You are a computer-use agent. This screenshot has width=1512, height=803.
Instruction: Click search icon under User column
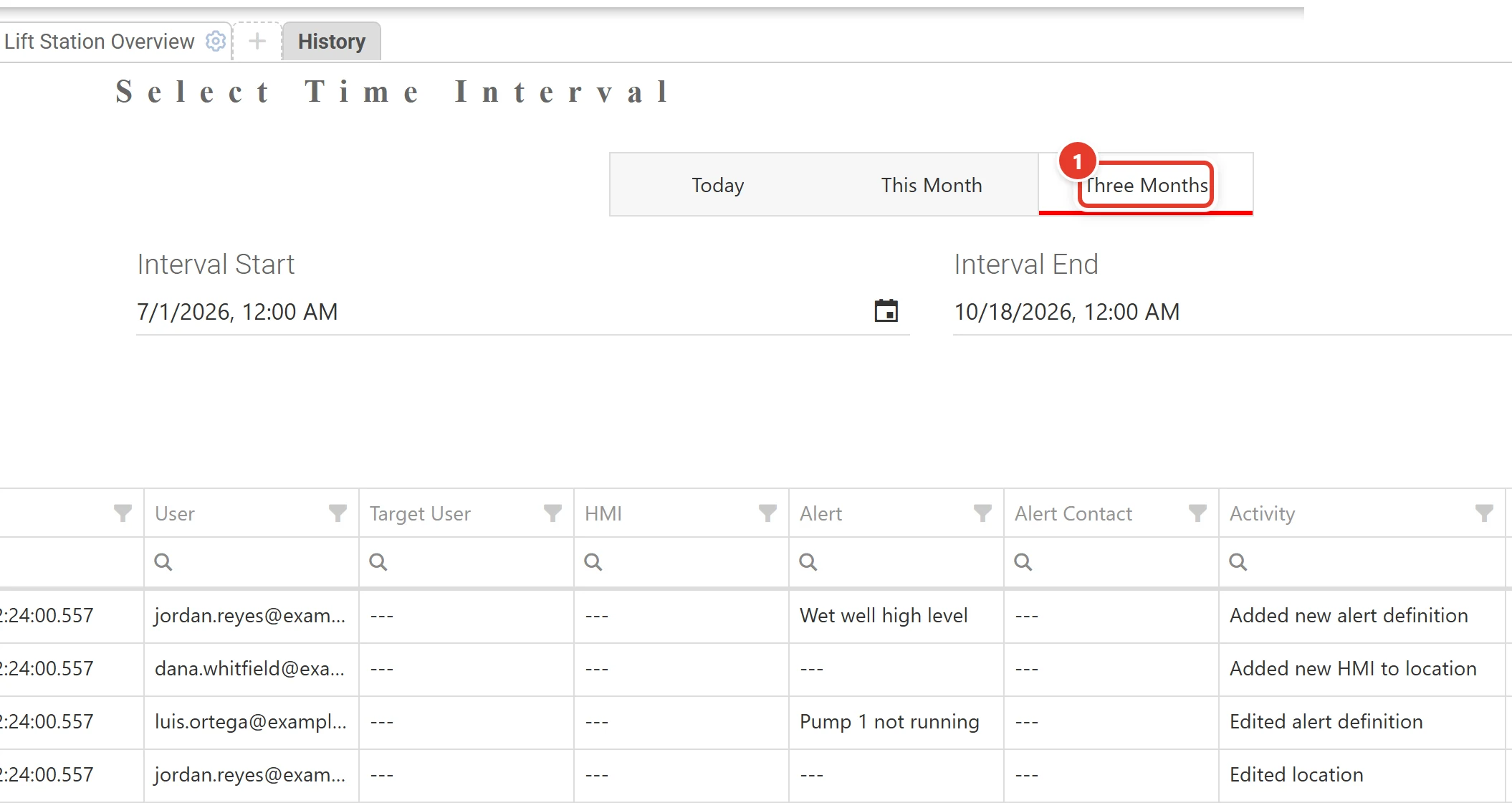coord(163,562)
